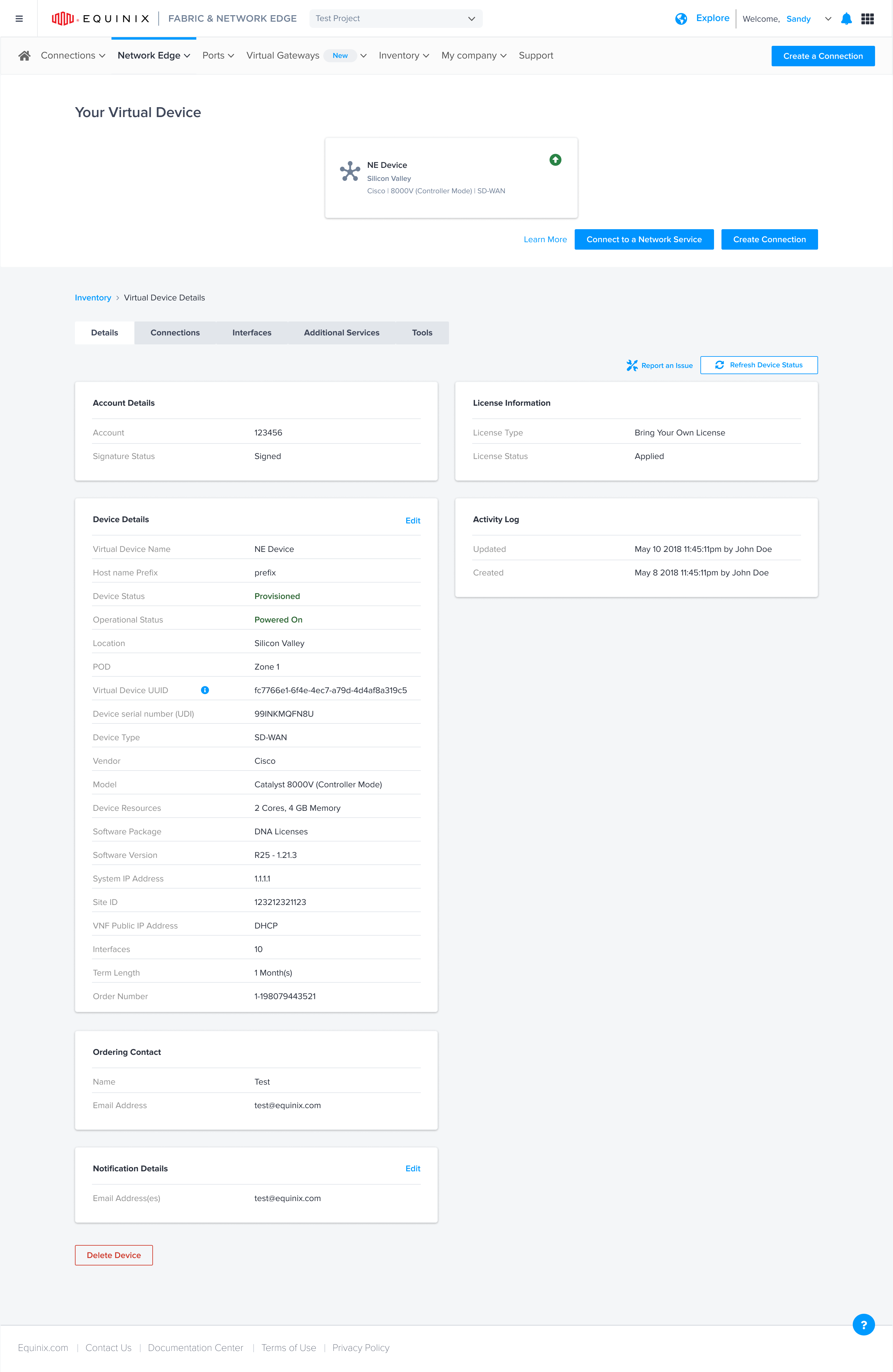Open the Terms of Use footer link
The height and width of the screenshot is (1372, 893).
click(289, 1348)
